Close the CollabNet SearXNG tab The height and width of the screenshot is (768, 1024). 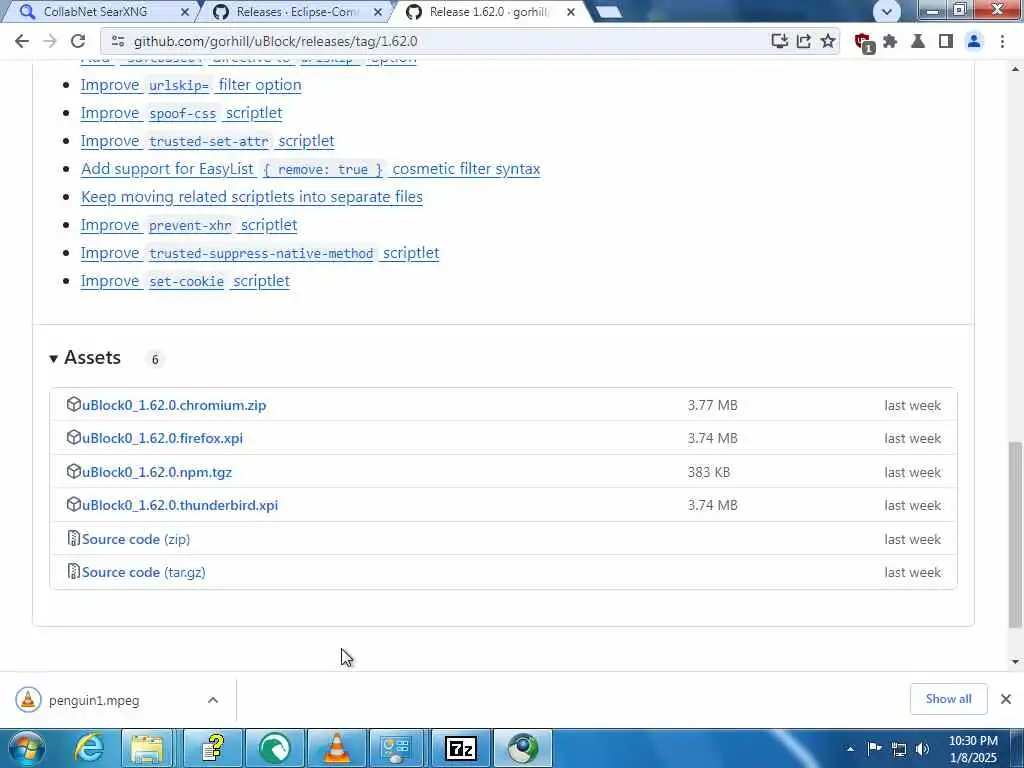[x=184, y=12]
